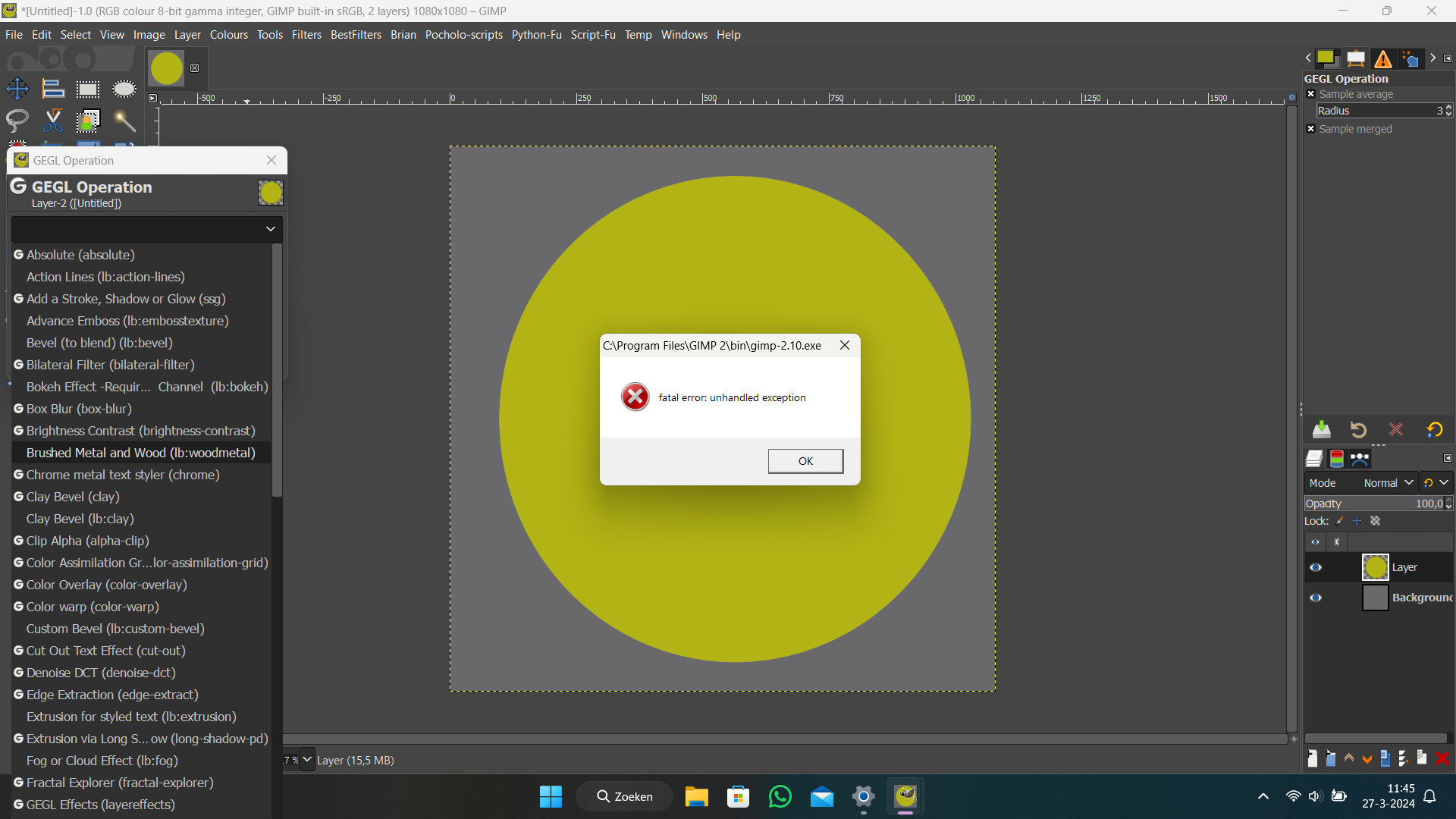Open the Layer menu
1456x819 pixels.
click(x=187, y=35)
